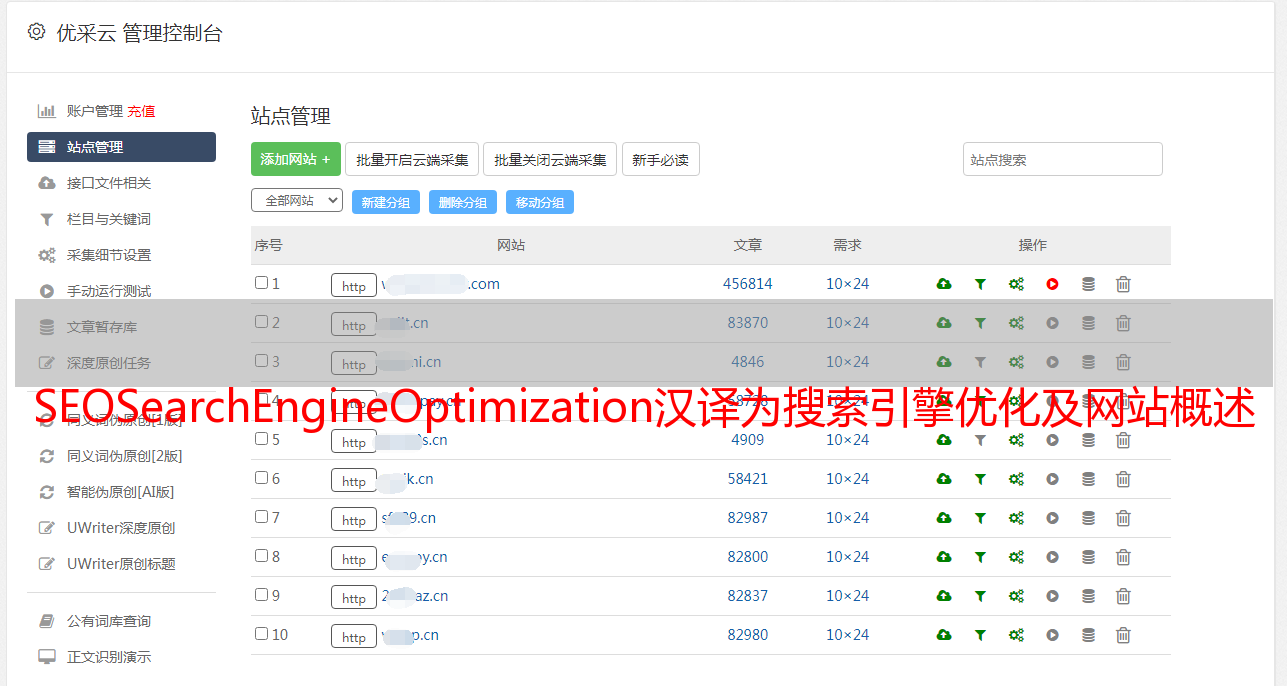Click the 站点搜索 search field
The height and width of the screenshot is (686, 1287).
click(x=1062, y=159)
